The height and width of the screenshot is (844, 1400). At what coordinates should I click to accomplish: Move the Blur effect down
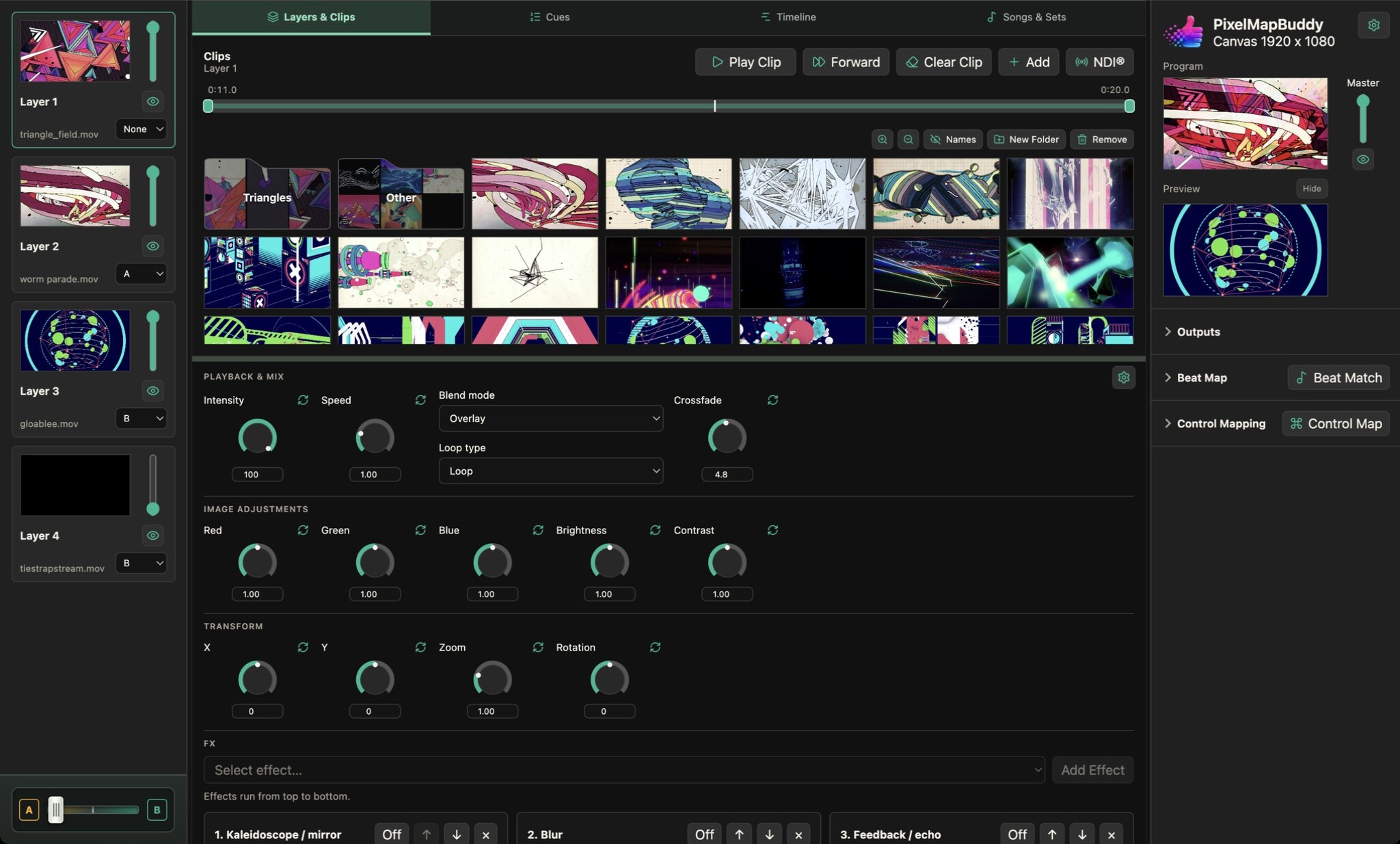pos(769,834)
